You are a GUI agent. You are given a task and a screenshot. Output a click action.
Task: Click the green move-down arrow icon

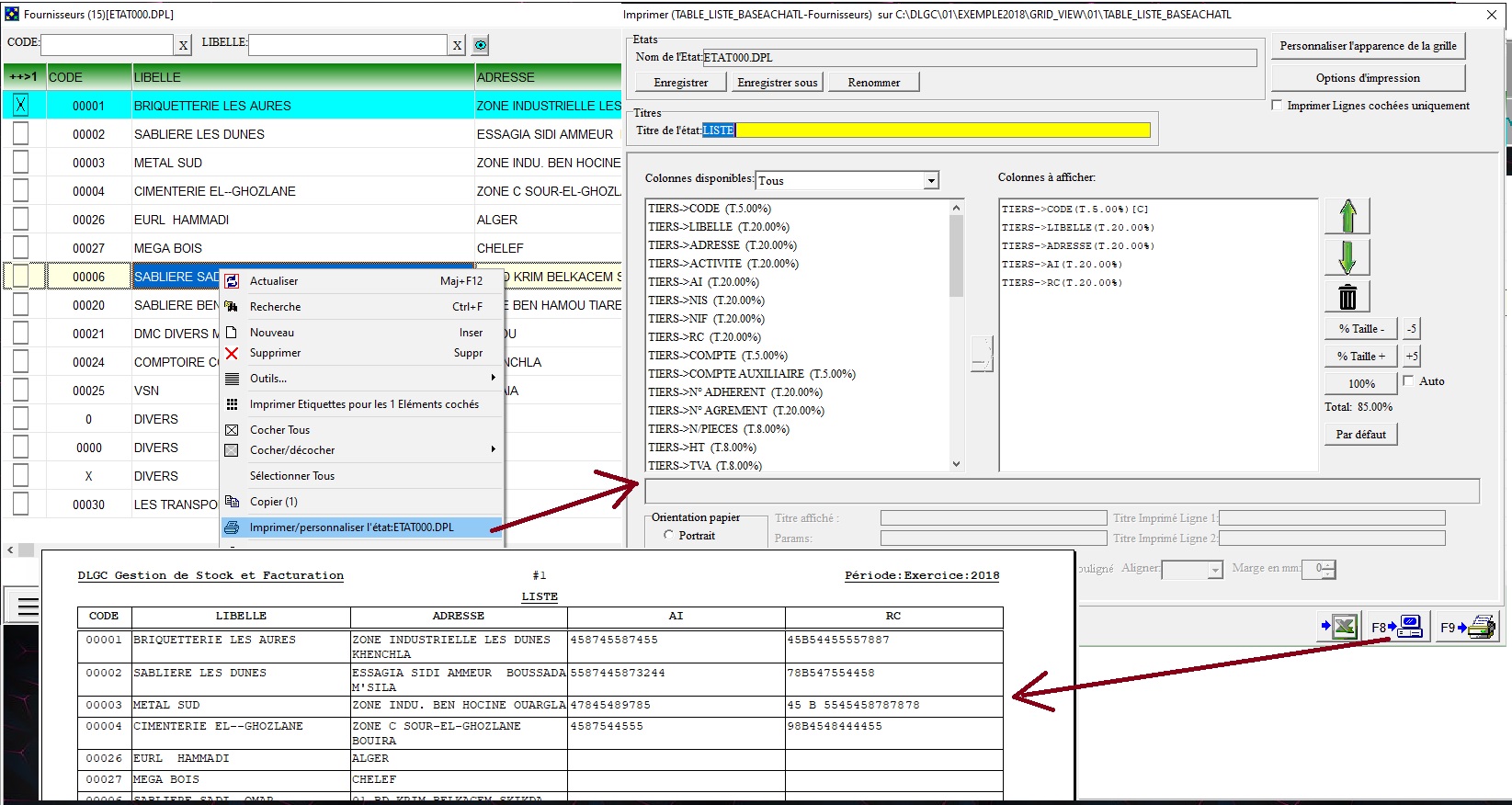(1347, 257)
